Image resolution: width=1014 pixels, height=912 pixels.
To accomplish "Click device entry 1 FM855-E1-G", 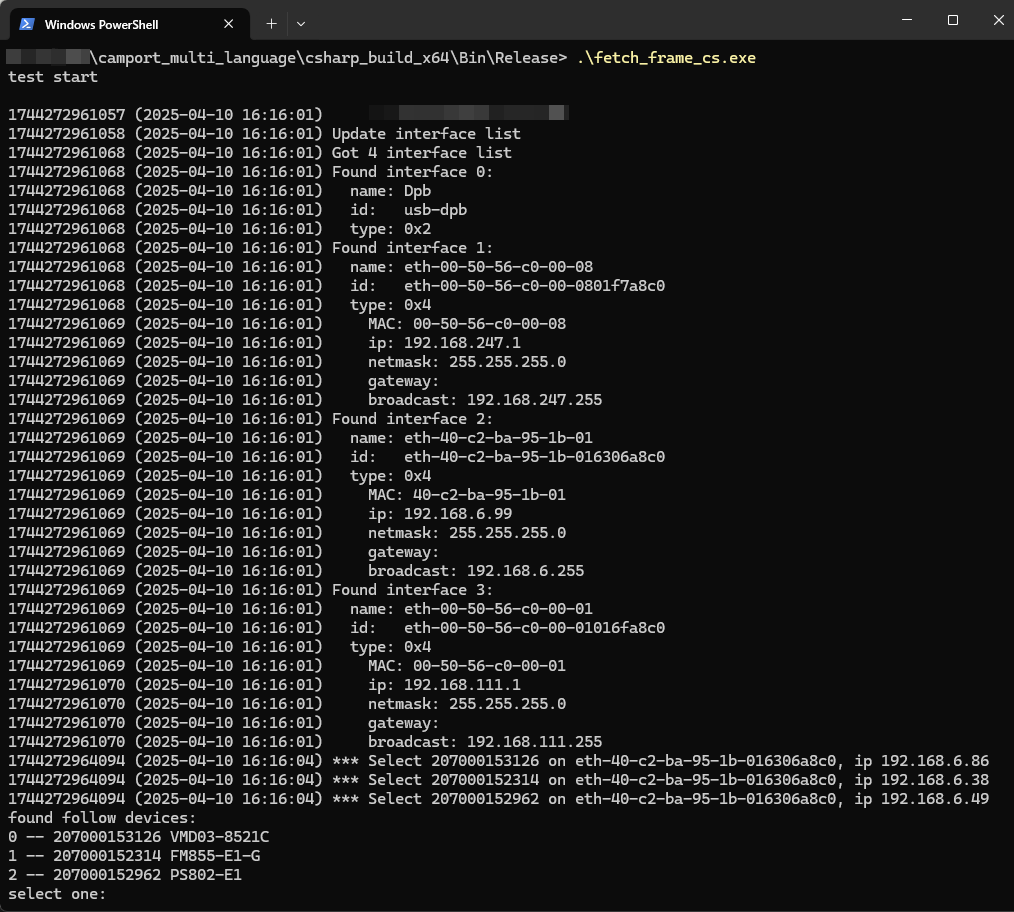I will pyautogui.click(x=134, y=856).
